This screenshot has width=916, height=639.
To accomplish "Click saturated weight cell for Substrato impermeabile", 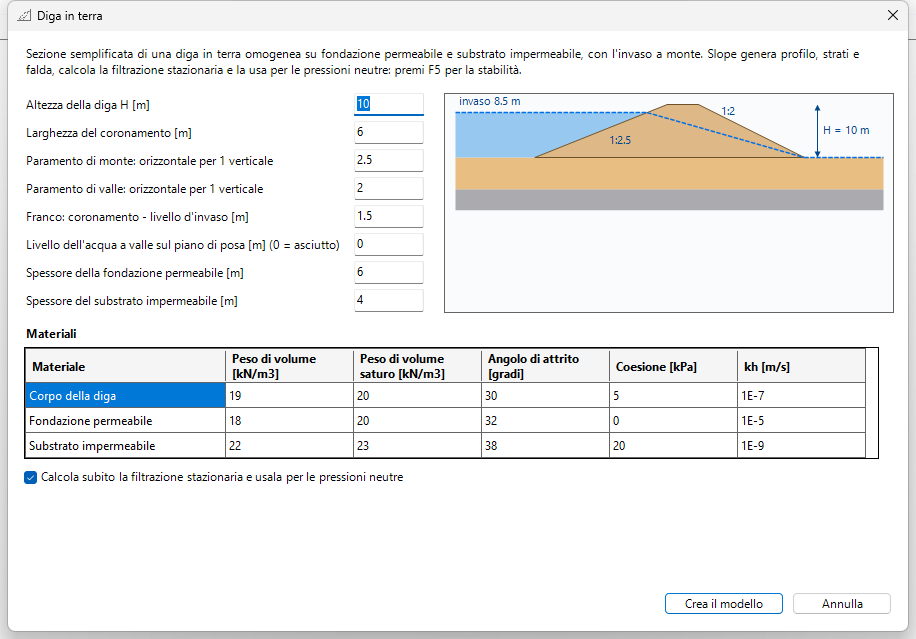I will [417, 446].
